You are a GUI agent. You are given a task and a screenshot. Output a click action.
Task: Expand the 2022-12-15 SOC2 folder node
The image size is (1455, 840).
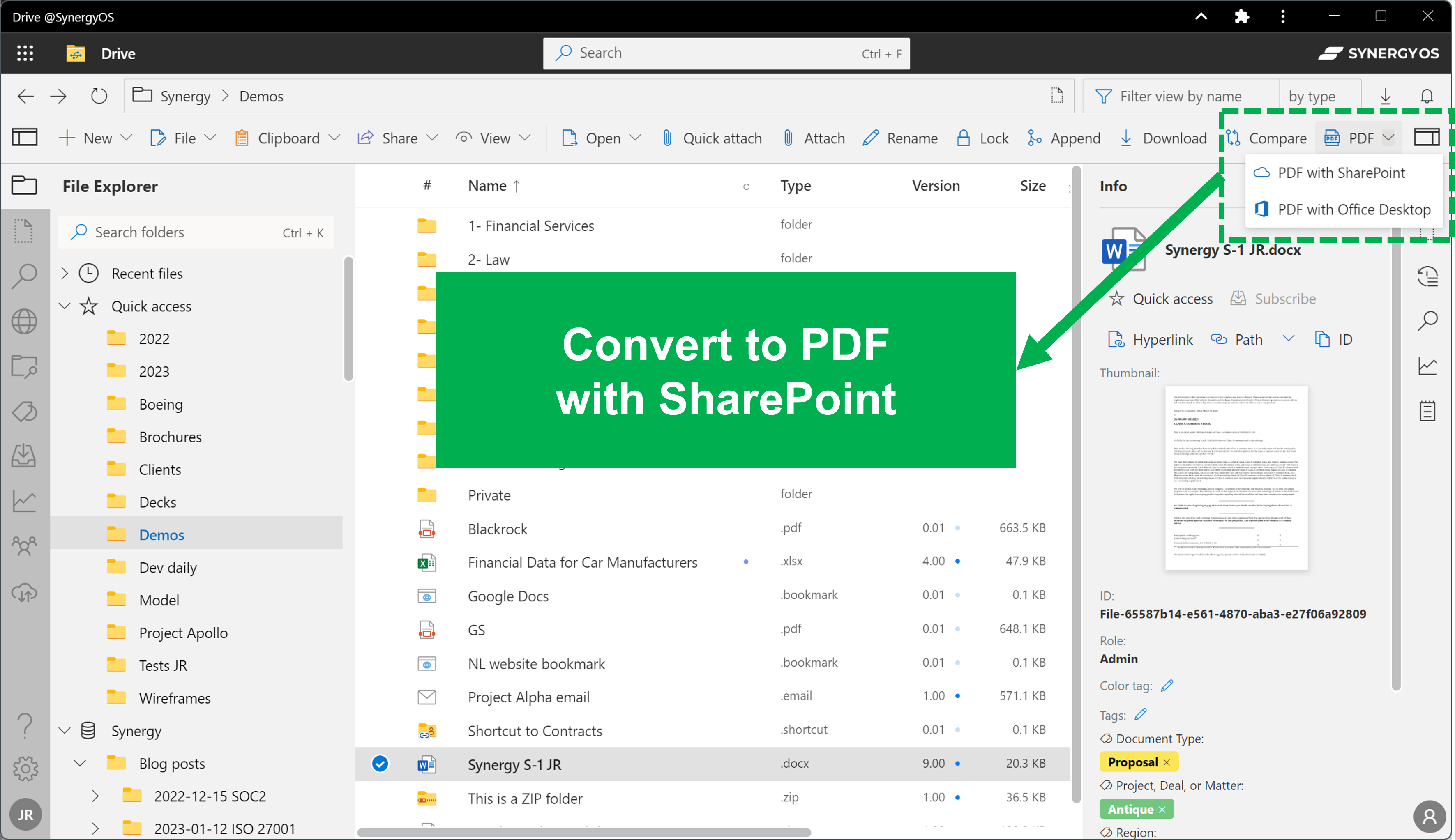pos(95,796)
